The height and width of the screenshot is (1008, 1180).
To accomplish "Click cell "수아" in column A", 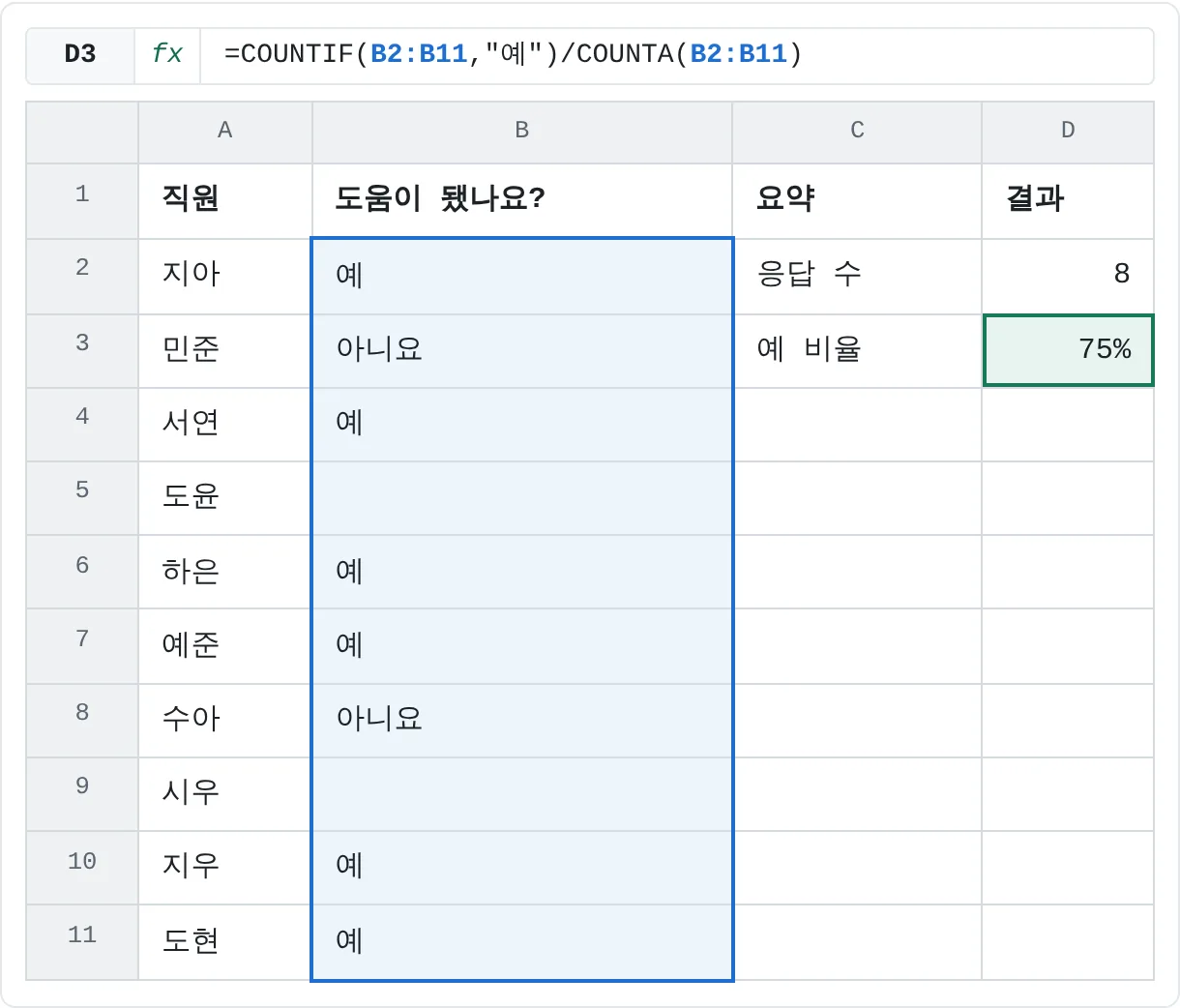I will (x=225, y=721).
